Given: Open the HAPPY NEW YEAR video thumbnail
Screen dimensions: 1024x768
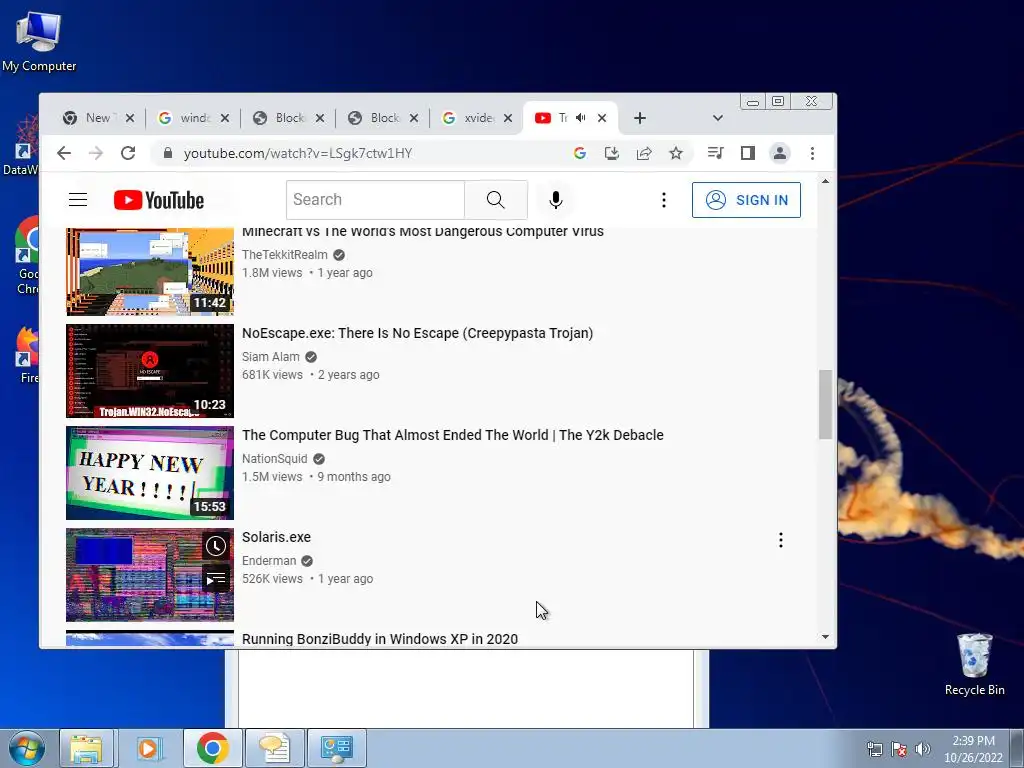Looking at the screenshot, I should coord(150,473).
